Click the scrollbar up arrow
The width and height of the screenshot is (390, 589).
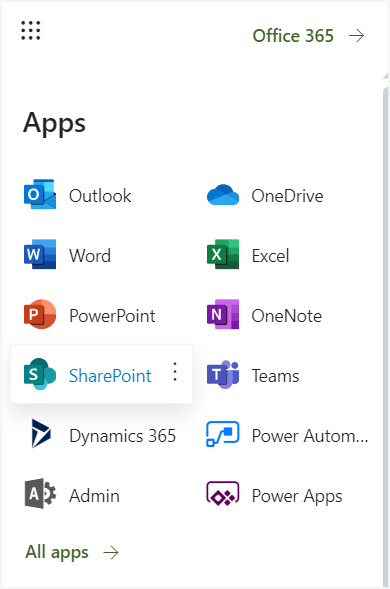pyautogui.click(x=386, y=76)
